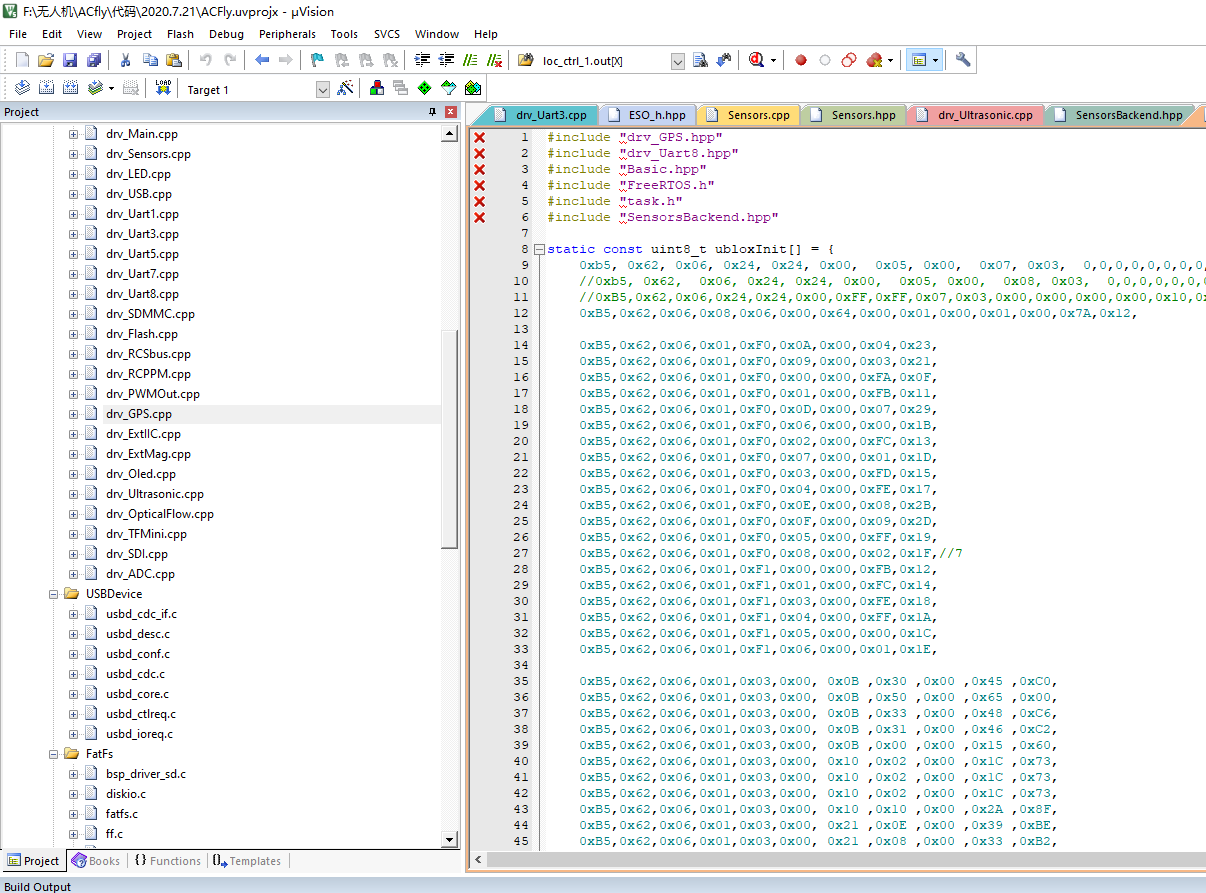Viewport: 1206px width, 893px height.
Task: Toggle the Project panel auto-hide pin
Action: click(x=433, y=112)
